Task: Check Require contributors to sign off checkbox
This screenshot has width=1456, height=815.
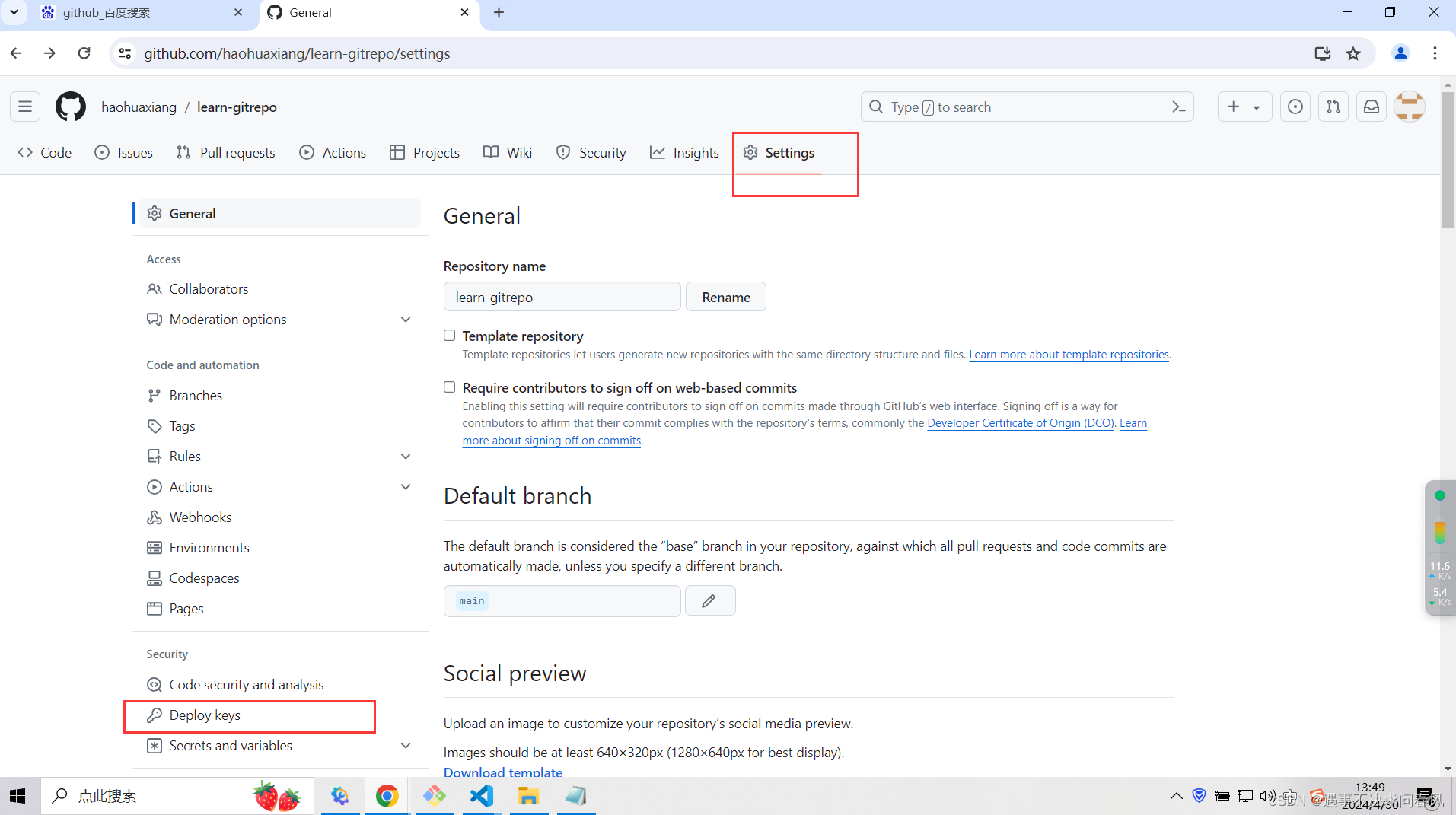Action: [450, 387]
